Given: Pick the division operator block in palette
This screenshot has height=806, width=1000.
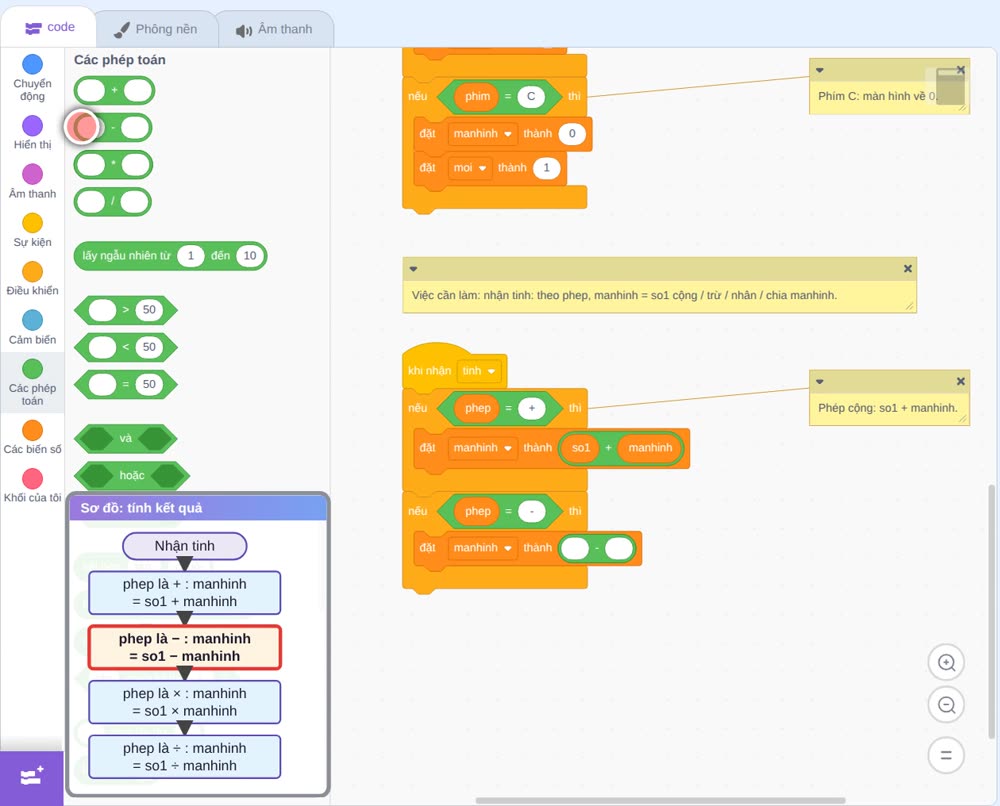Looking at the screenshot, I should (x=113, y=202).
